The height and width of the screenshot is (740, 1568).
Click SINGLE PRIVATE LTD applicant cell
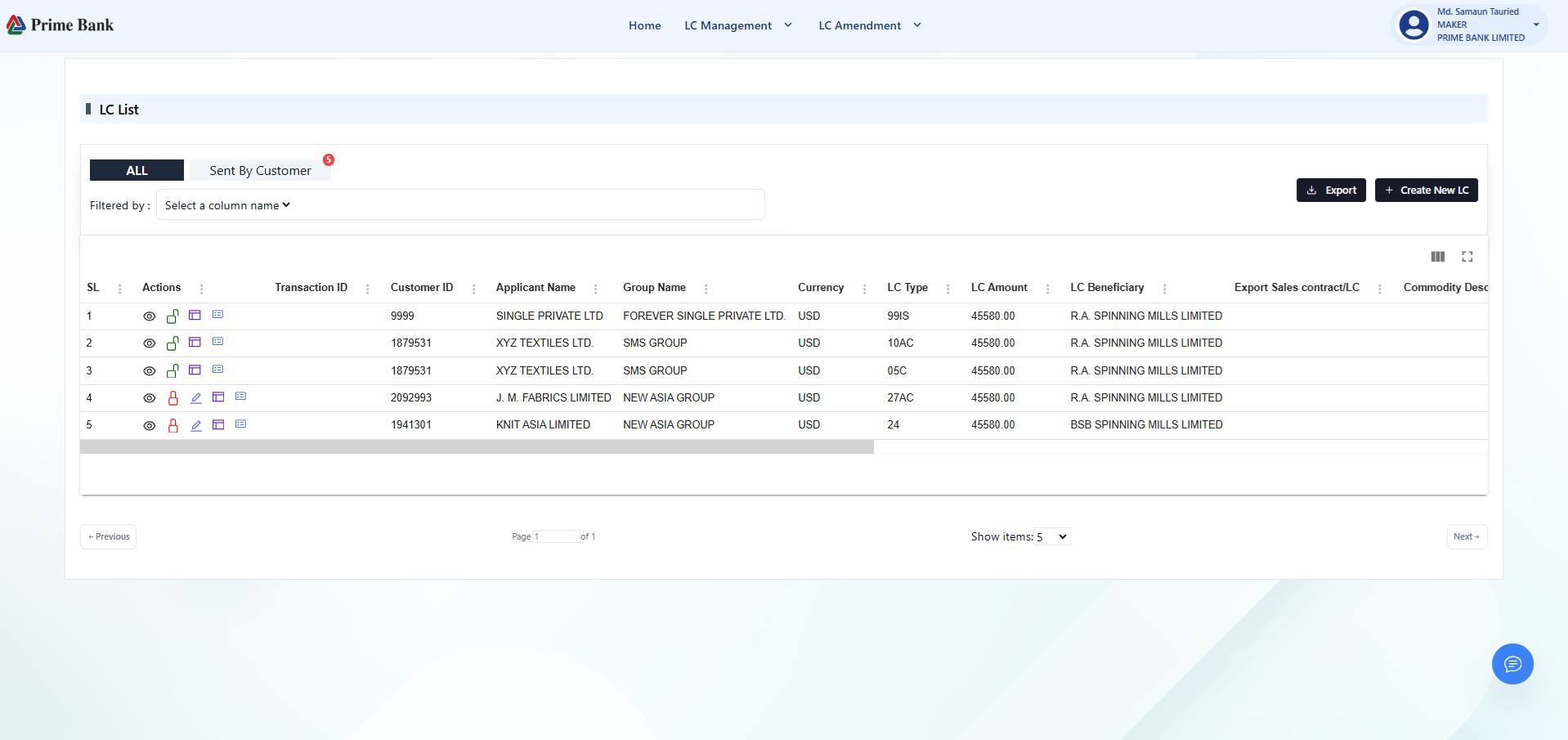[x=549, y=316]
